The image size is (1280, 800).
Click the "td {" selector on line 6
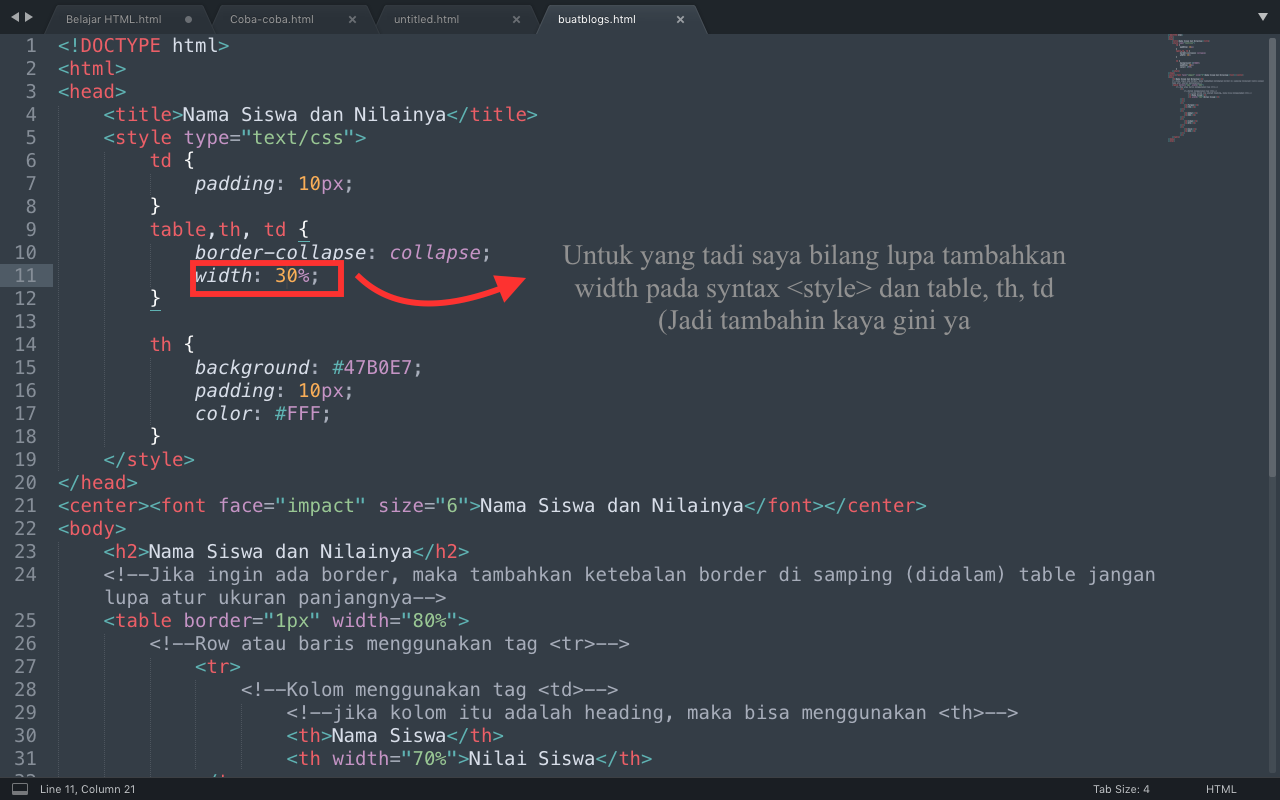(172, 160)
